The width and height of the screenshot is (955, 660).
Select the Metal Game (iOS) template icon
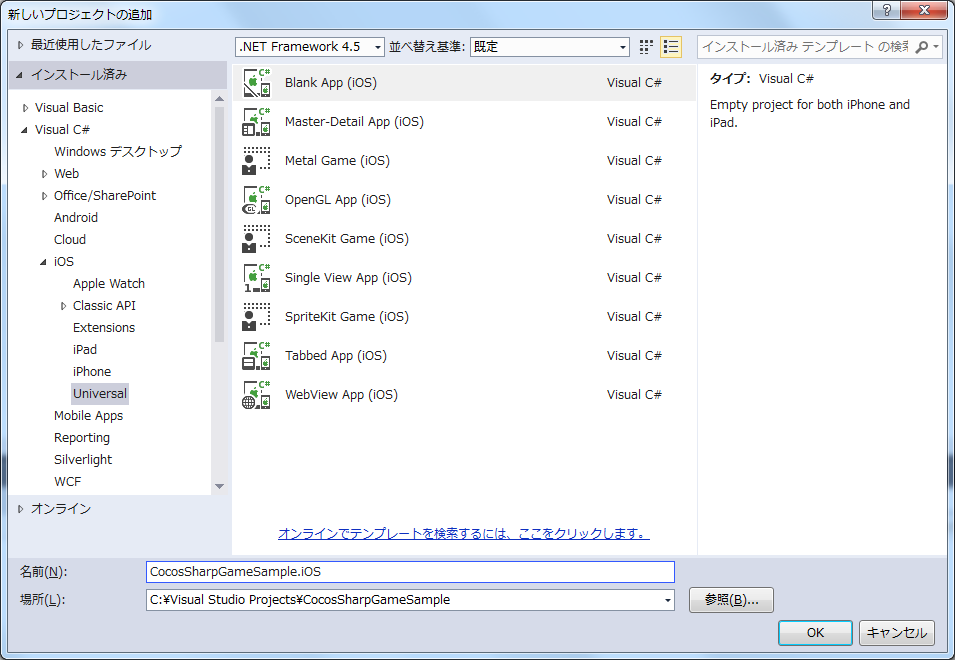pos(256,161)
